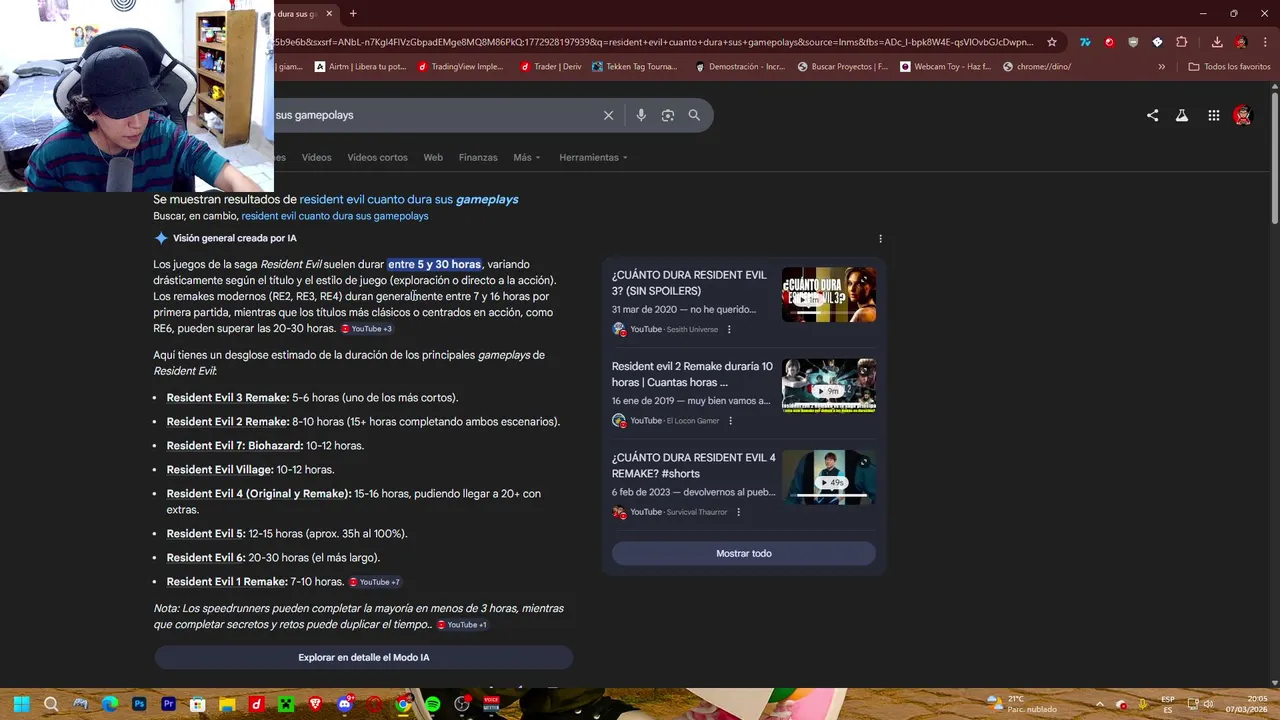
Task: Open the Chrome three-dot menu
Action: pos(1264,42)
